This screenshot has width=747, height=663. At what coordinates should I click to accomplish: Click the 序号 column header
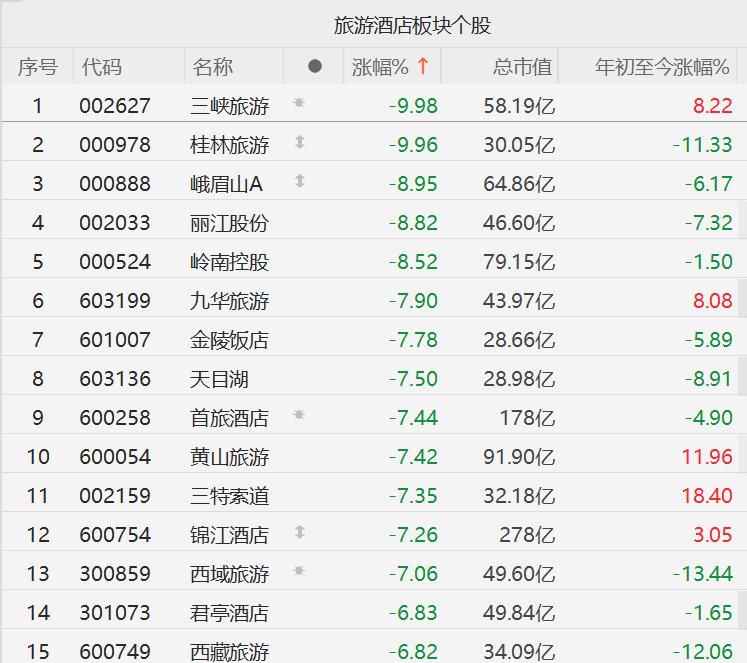tap(38, 67)
